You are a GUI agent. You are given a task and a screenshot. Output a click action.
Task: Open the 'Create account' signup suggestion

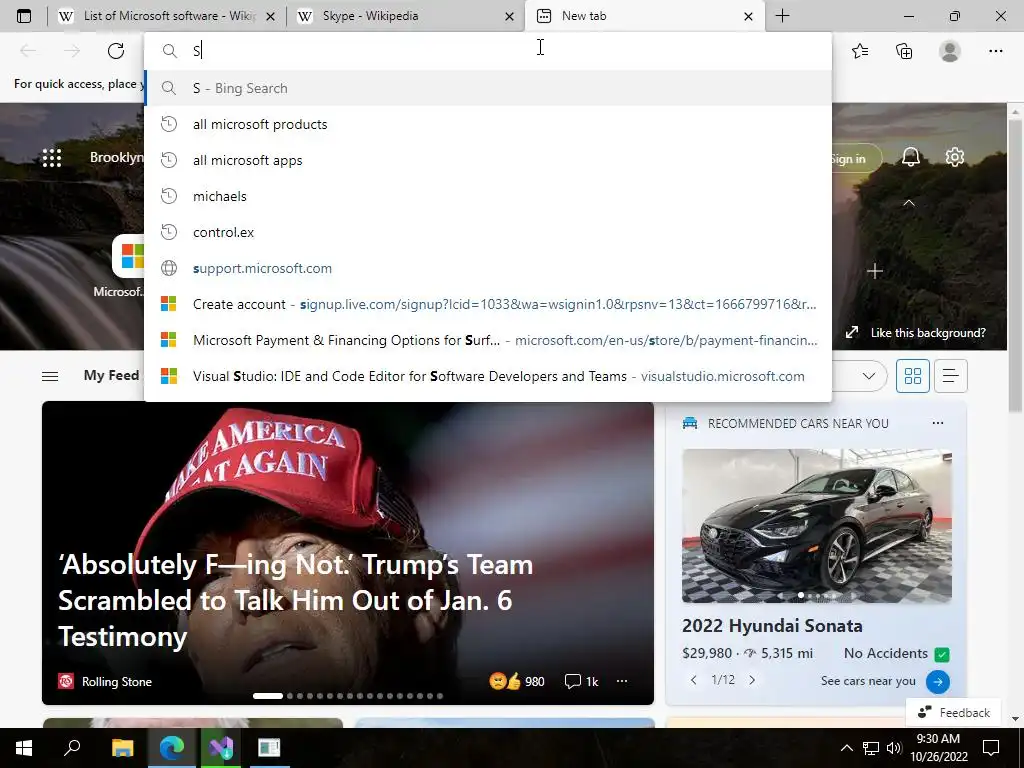(x=488, y=304)
